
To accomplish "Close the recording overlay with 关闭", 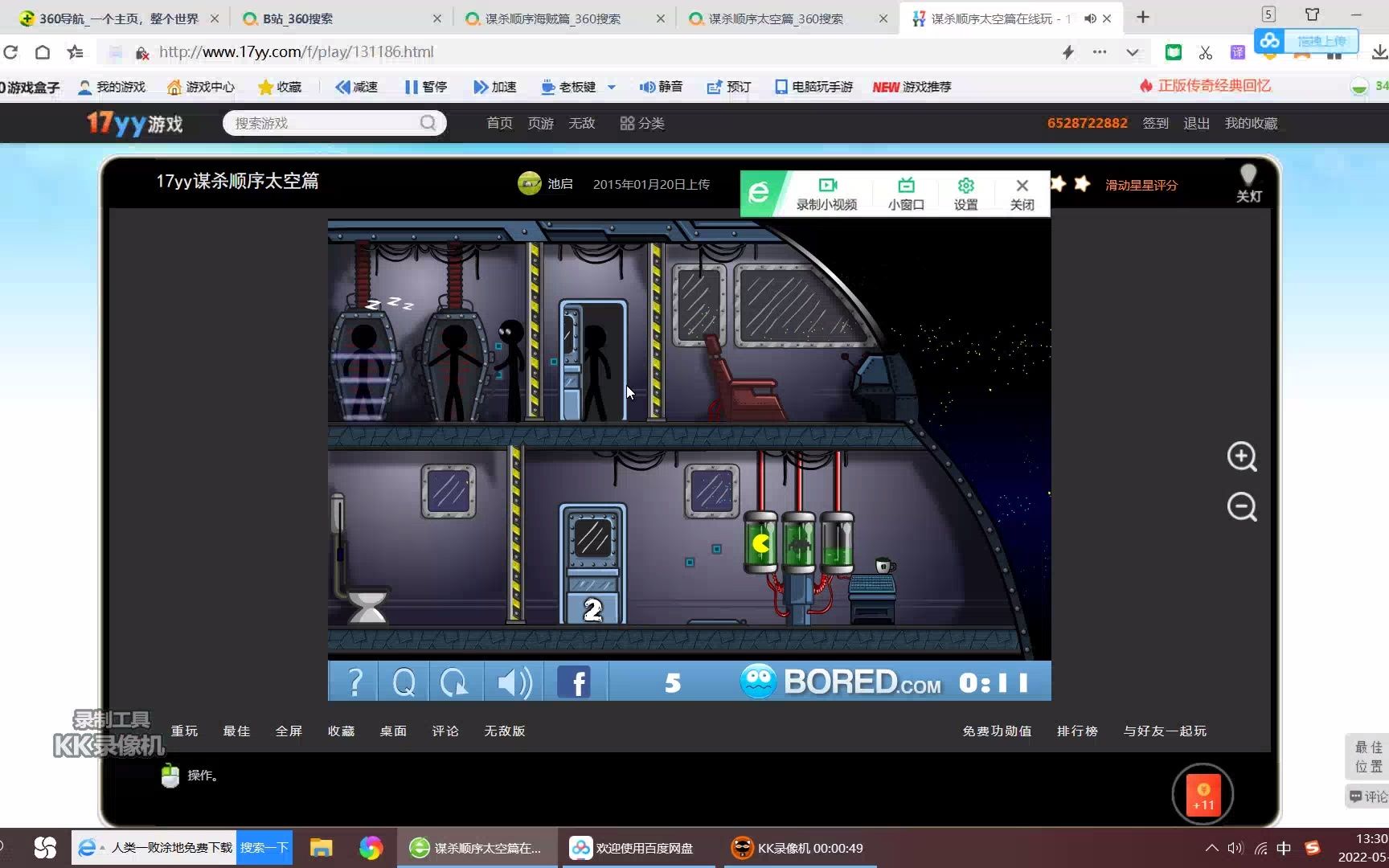I will pos(1022,194).
